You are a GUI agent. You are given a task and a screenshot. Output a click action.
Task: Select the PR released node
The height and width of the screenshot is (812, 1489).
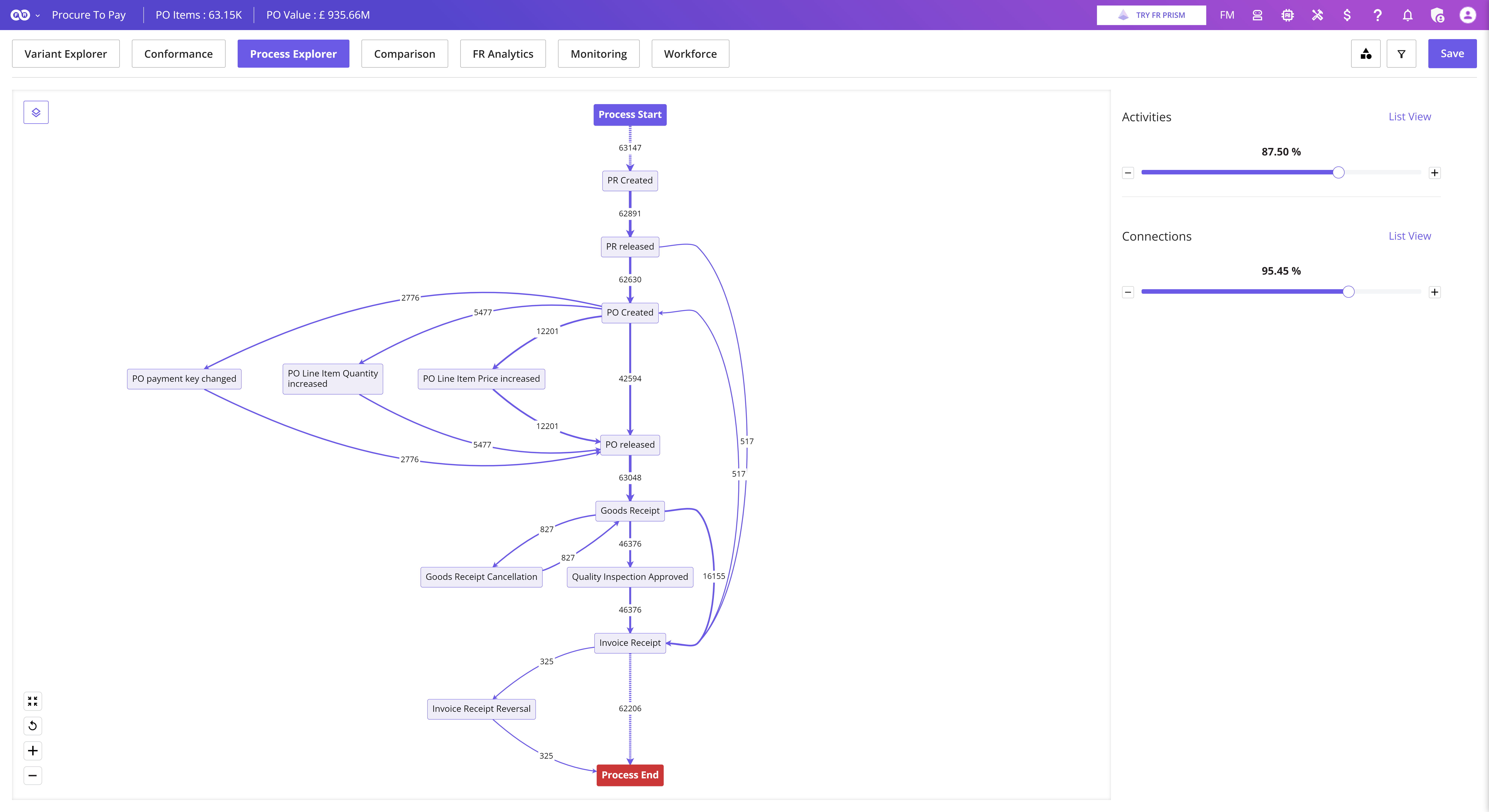pyautogui.click(x=630, y=247)
